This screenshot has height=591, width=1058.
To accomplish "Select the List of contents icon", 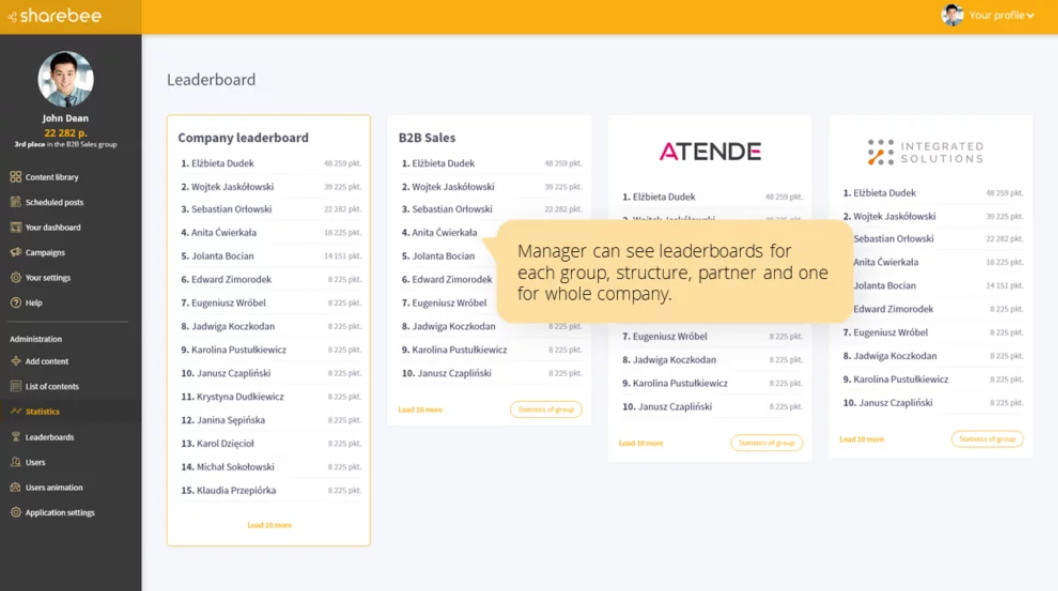I will tap(52, 386).
